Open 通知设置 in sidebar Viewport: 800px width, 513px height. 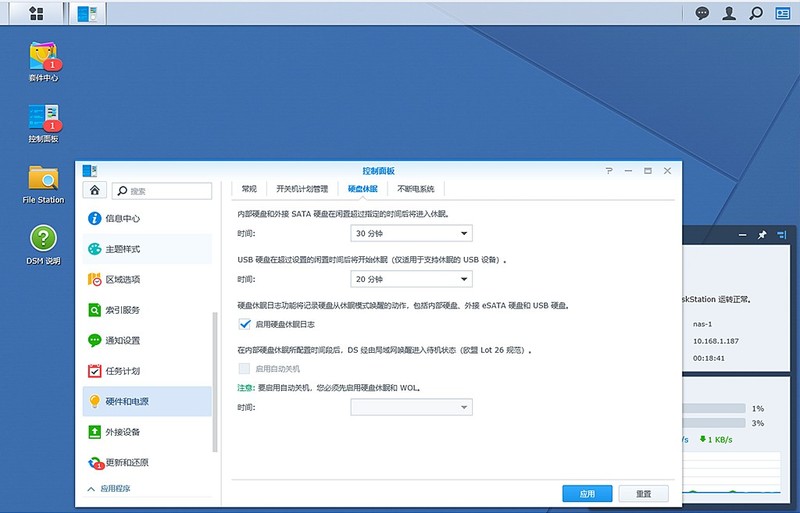[x=147, y=340]
